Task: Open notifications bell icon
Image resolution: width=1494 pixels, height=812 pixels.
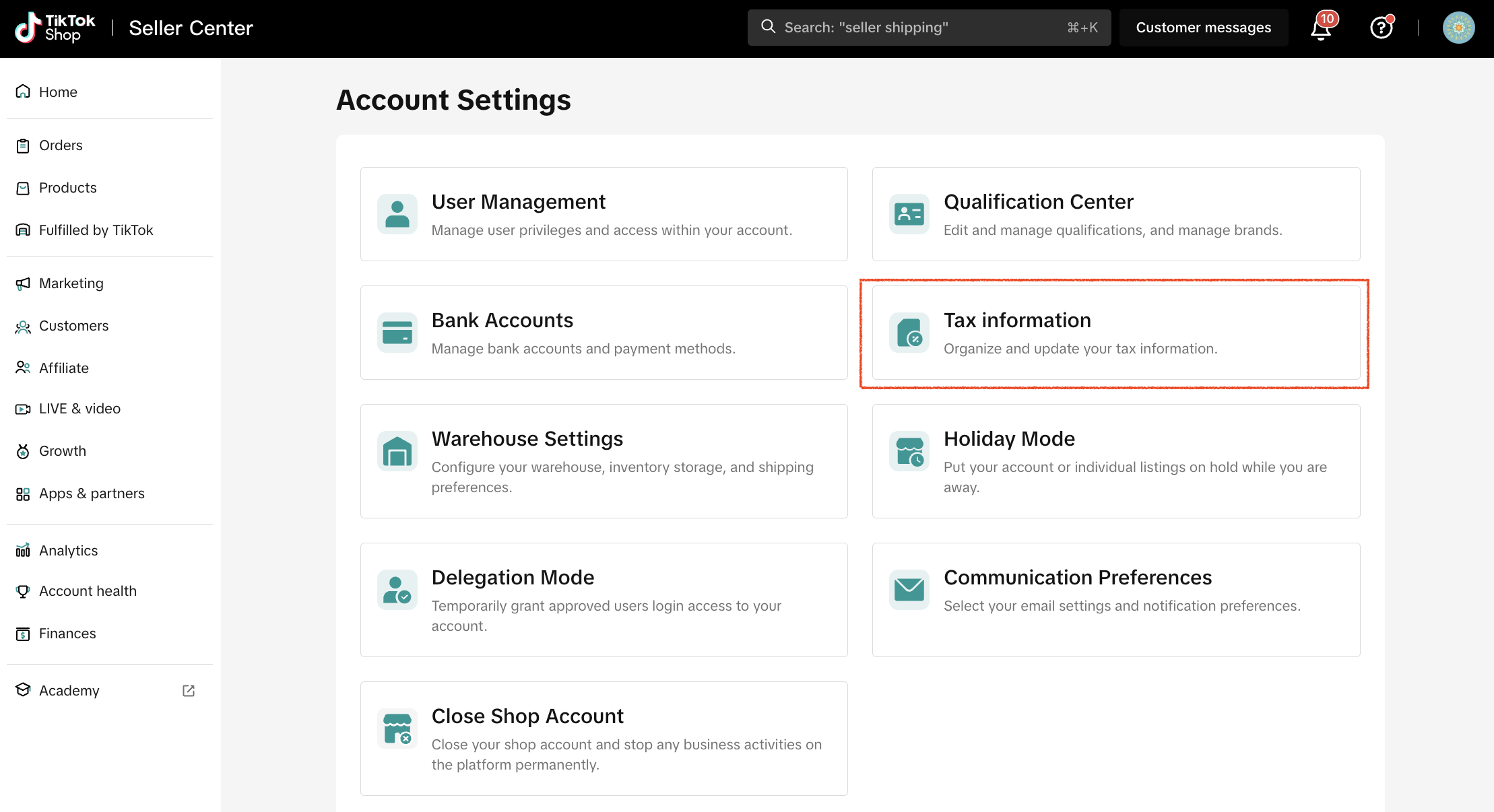Action: pos(1321,28)
